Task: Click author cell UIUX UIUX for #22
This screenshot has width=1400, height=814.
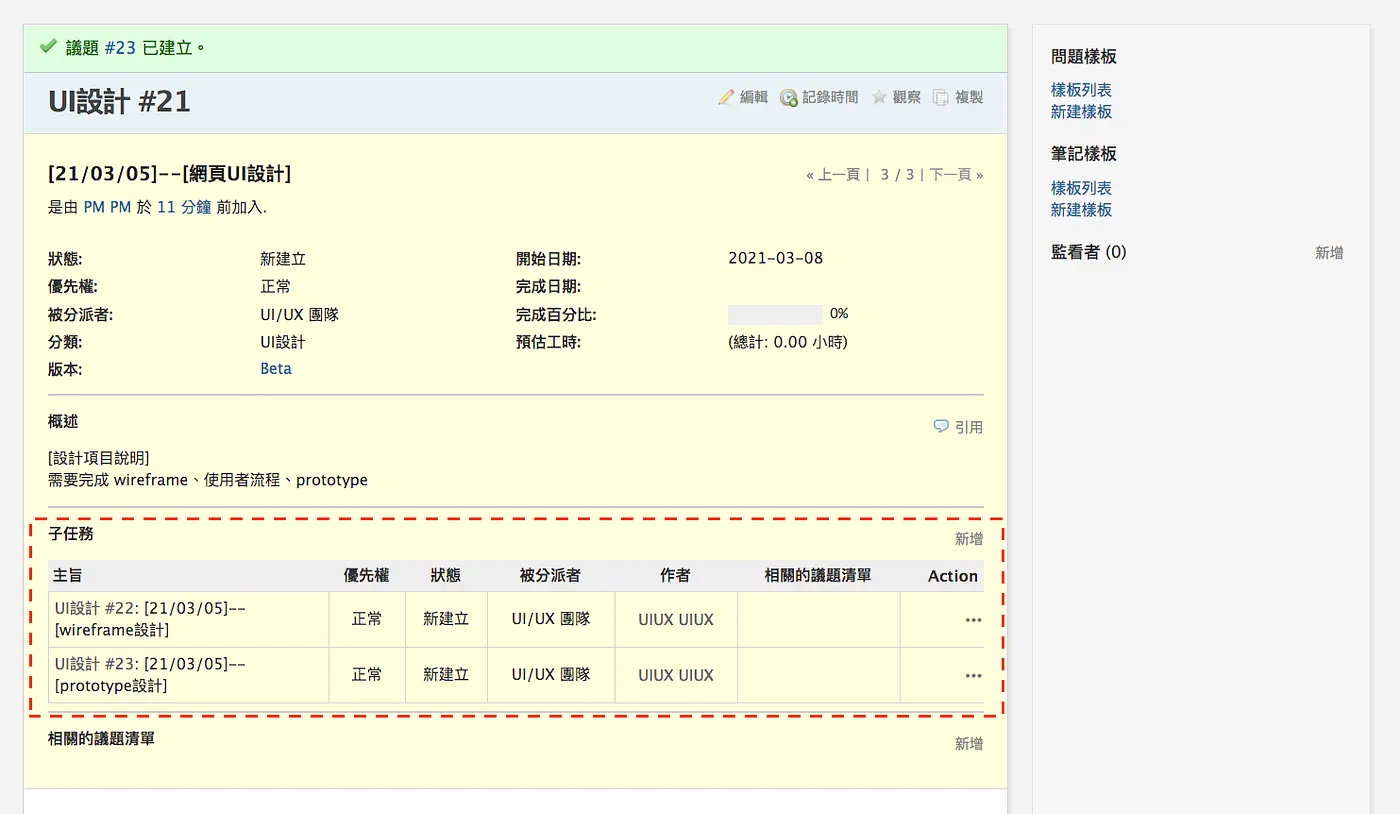Action: [676, 620]
